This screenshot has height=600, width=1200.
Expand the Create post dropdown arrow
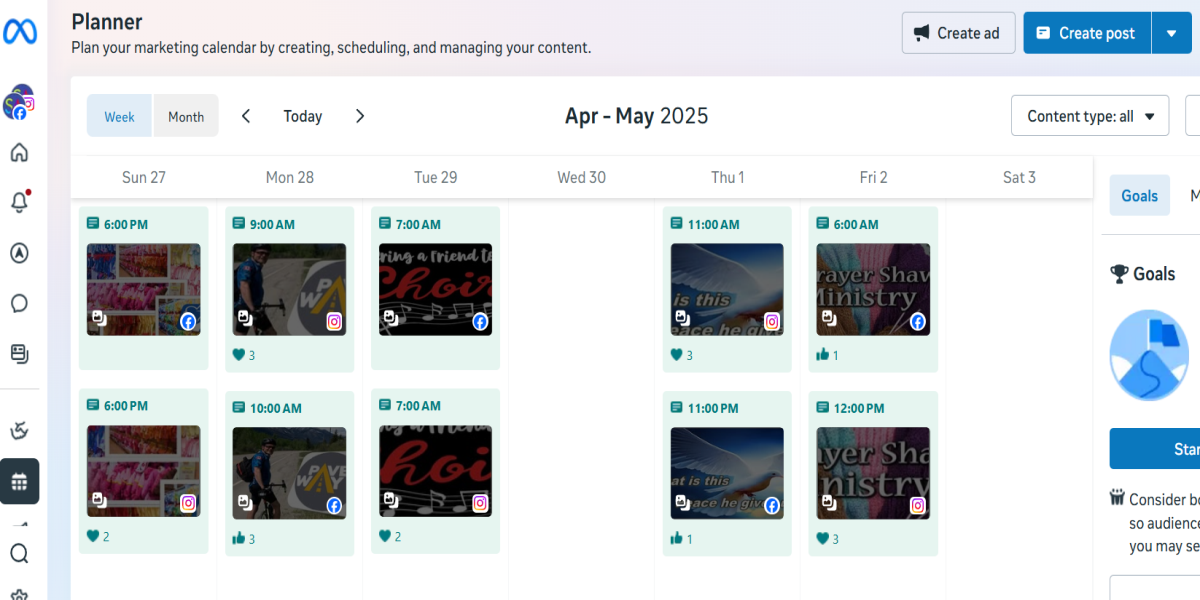[x=1171, y=33]
